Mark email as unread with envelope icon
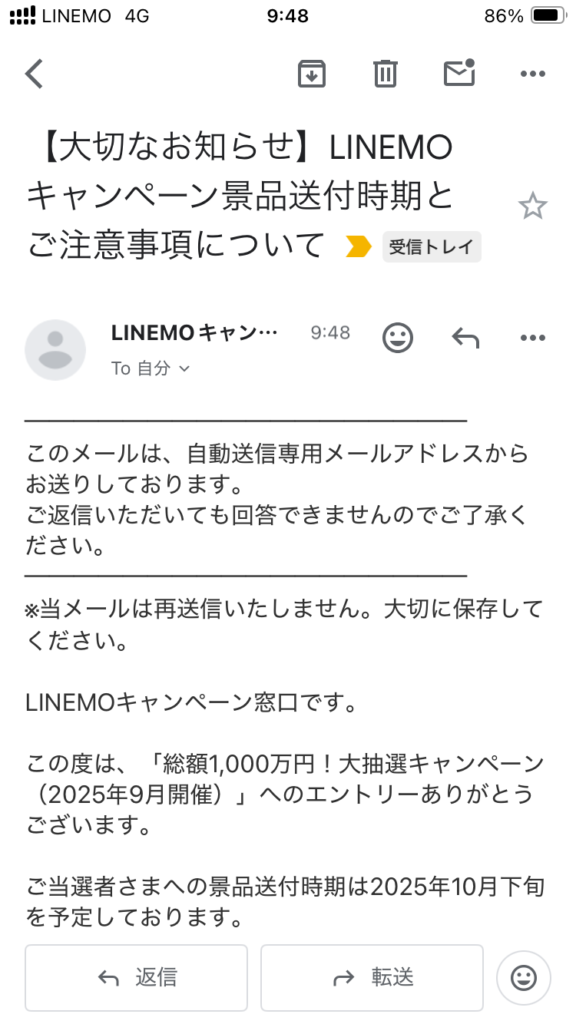 (460, 72)
